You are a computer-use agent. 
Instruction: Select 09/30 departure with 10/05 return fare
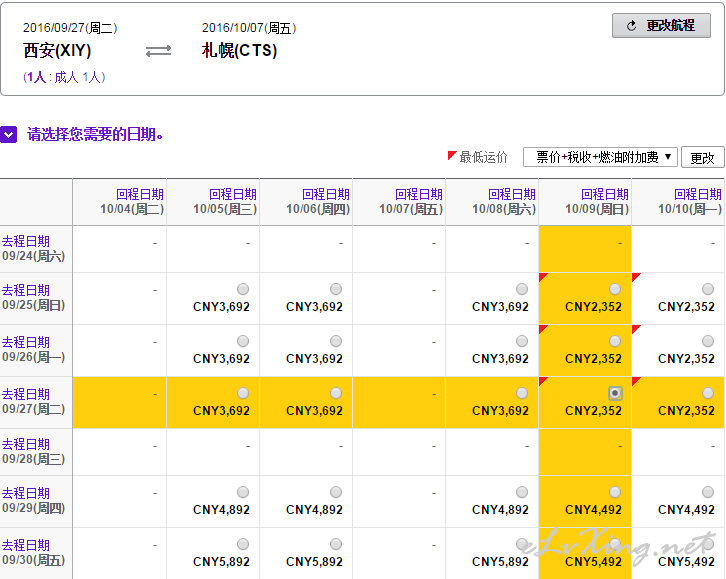coord(243,544)
